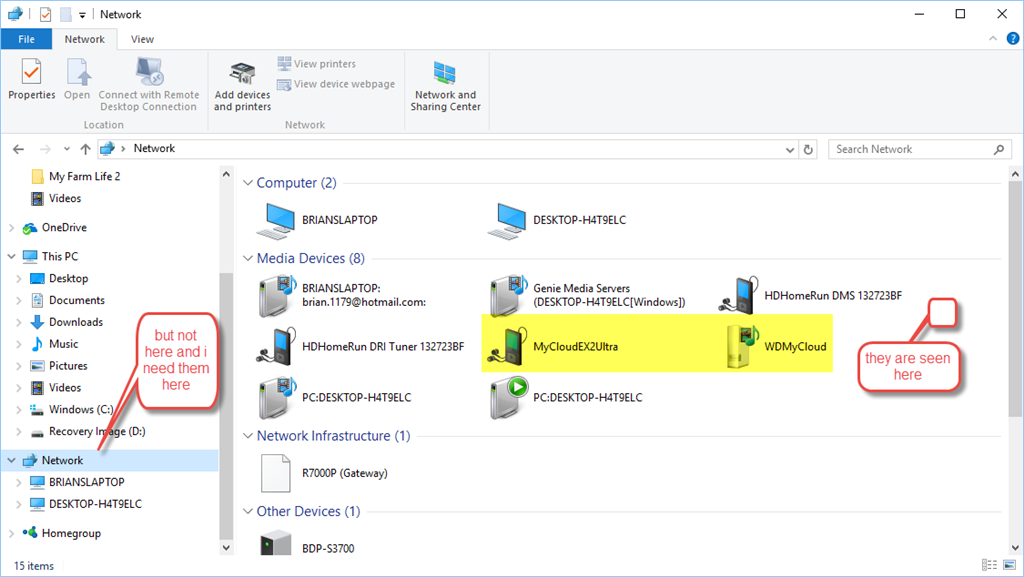This screenshot has width=1024, height=577.
Task: Open Add devices and printers
Action: coord(242,87)
